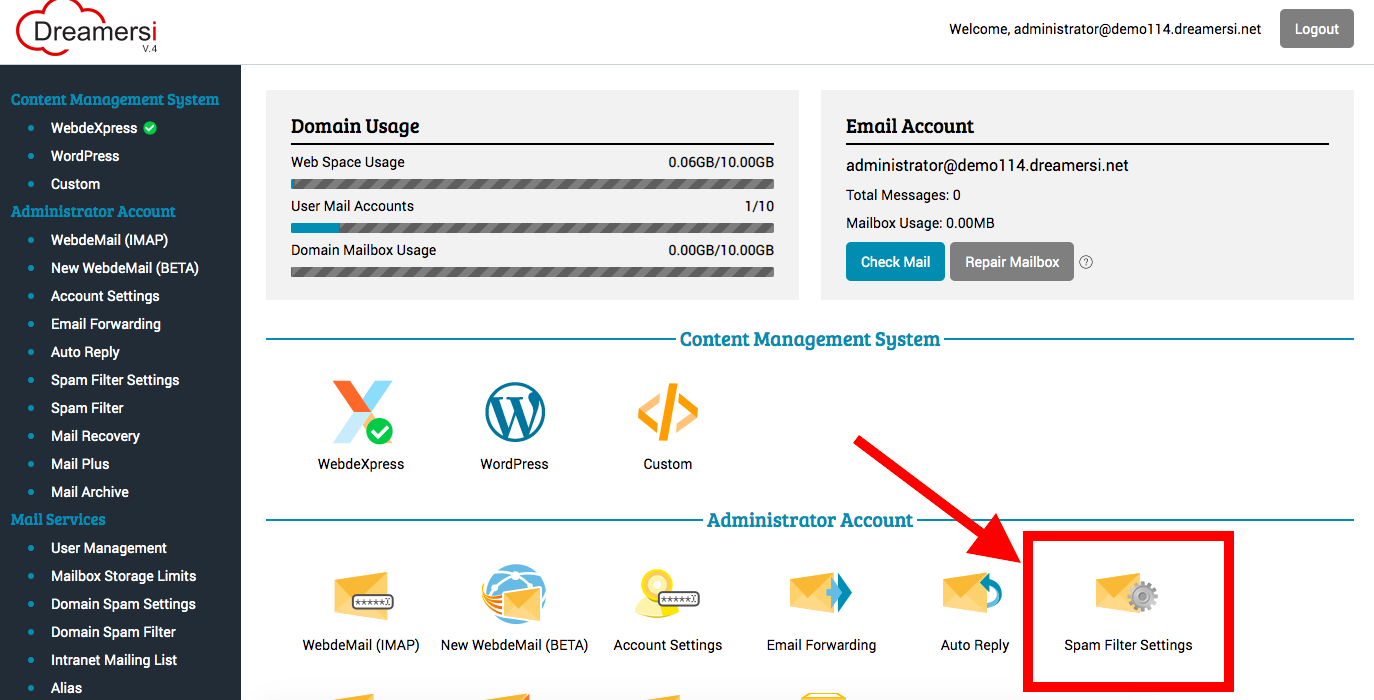Open the Custom code icon
The height and width of the screenshot is (700, 1374).
coord(667,412)
